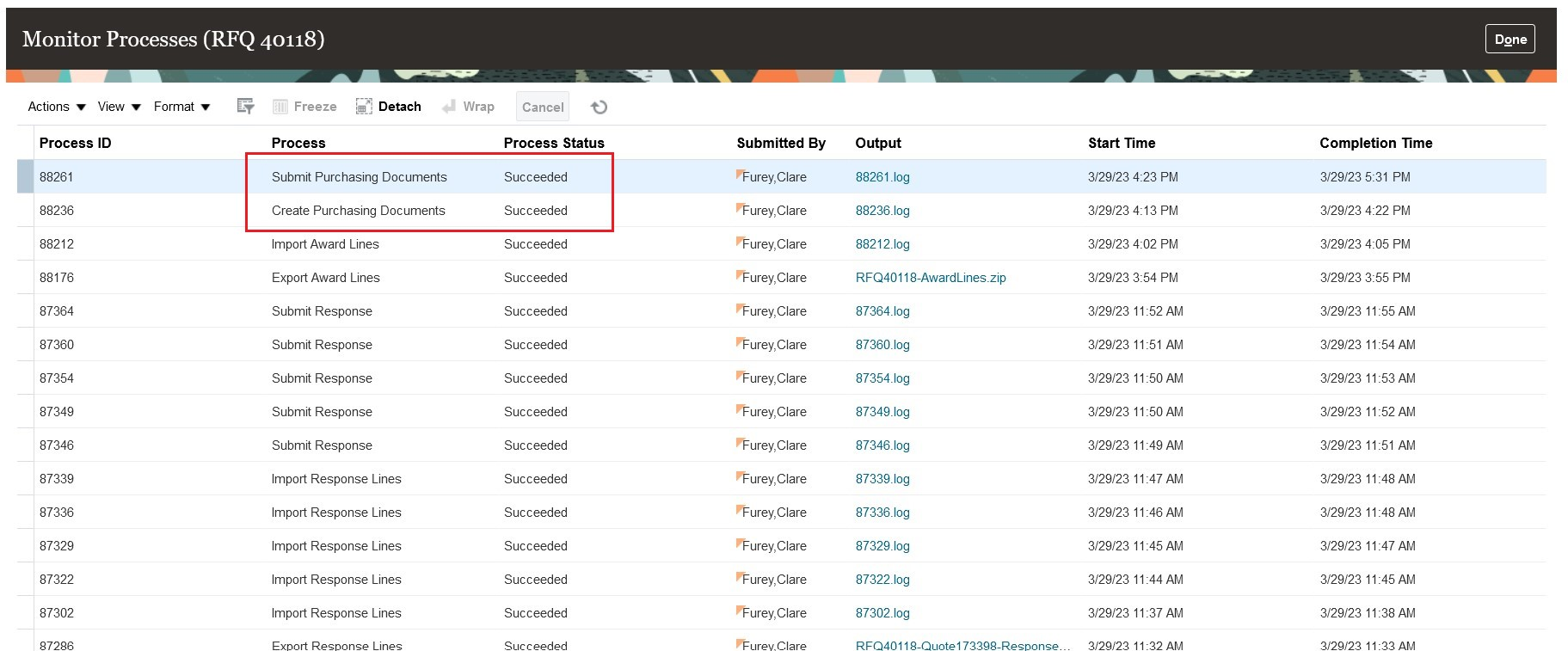1568x651 pixels.
Task: Click completion time 3/29/23 11:38 AM
Action: [1368, 613]
